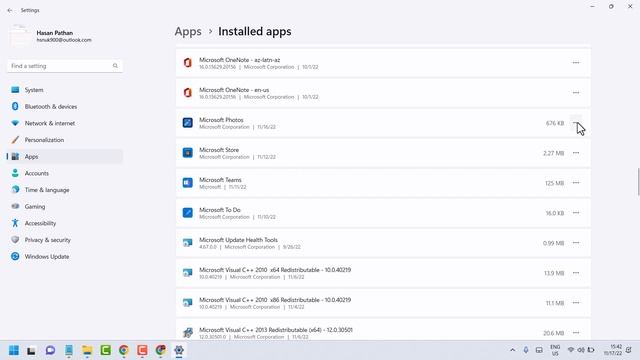
Task: Click the 125 MB size of Microsoft Teams
Action: coord(554,183)
